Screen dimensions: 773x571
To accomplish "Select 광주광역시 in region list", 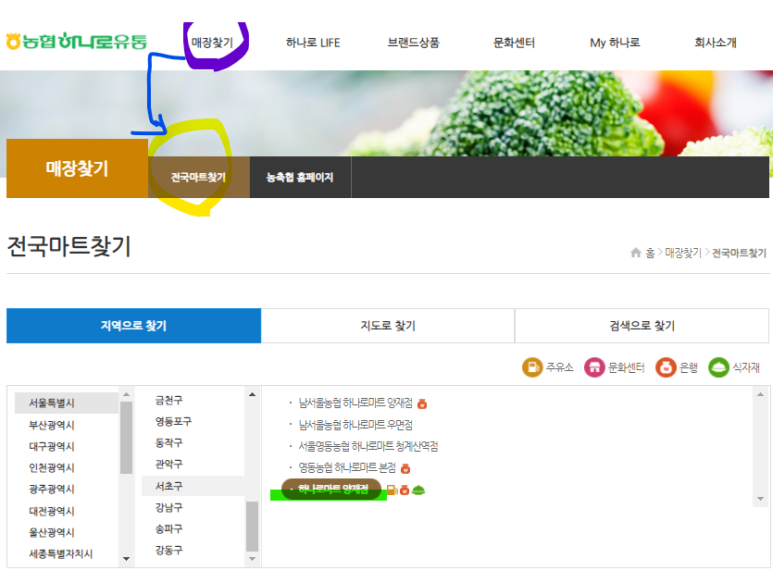I will (x=51, y=489).
